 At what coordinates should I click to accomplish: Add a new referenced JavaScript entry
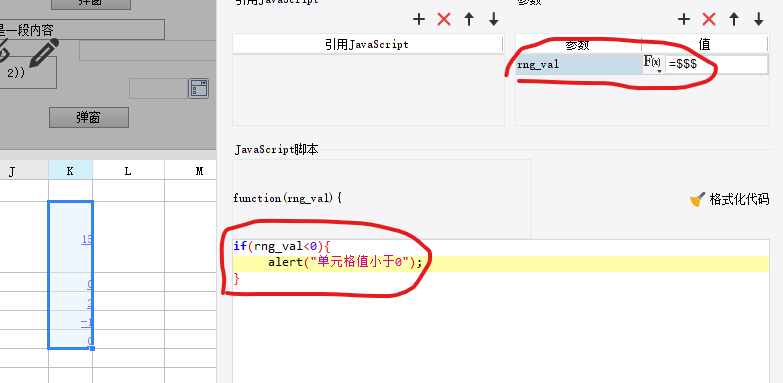[418, 19]
